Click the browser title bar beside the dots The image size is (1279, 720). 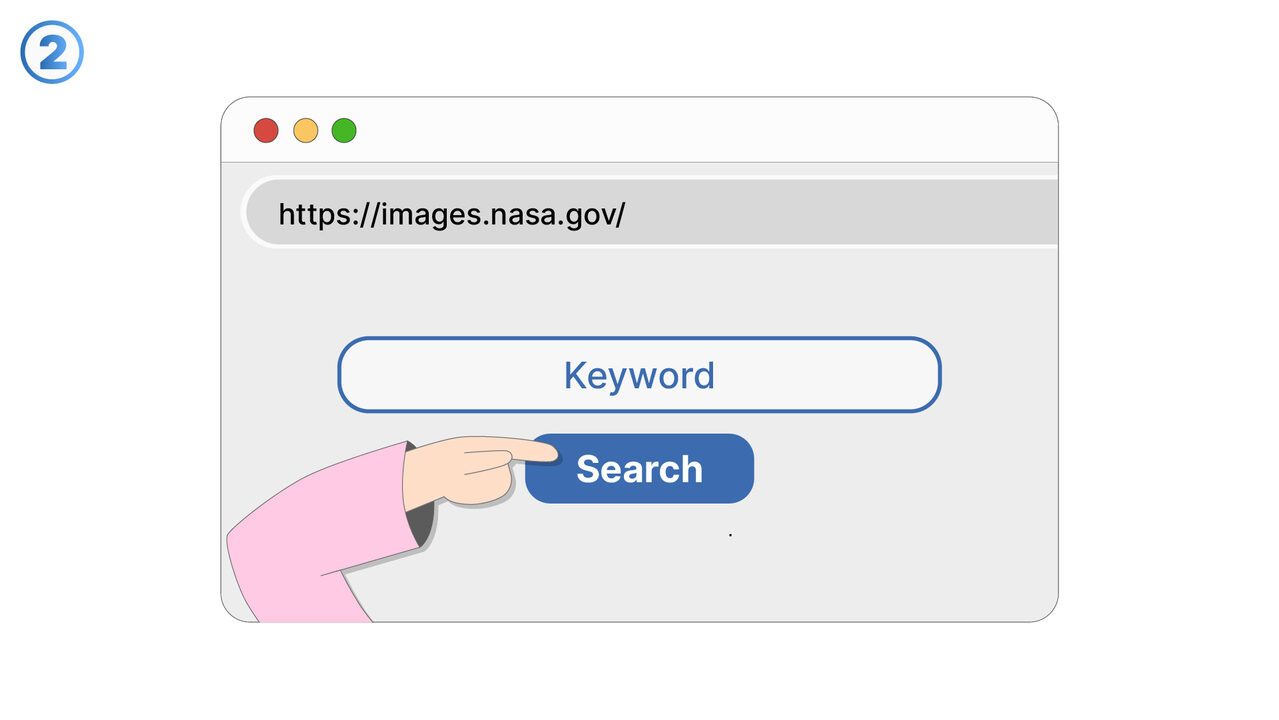700,130
